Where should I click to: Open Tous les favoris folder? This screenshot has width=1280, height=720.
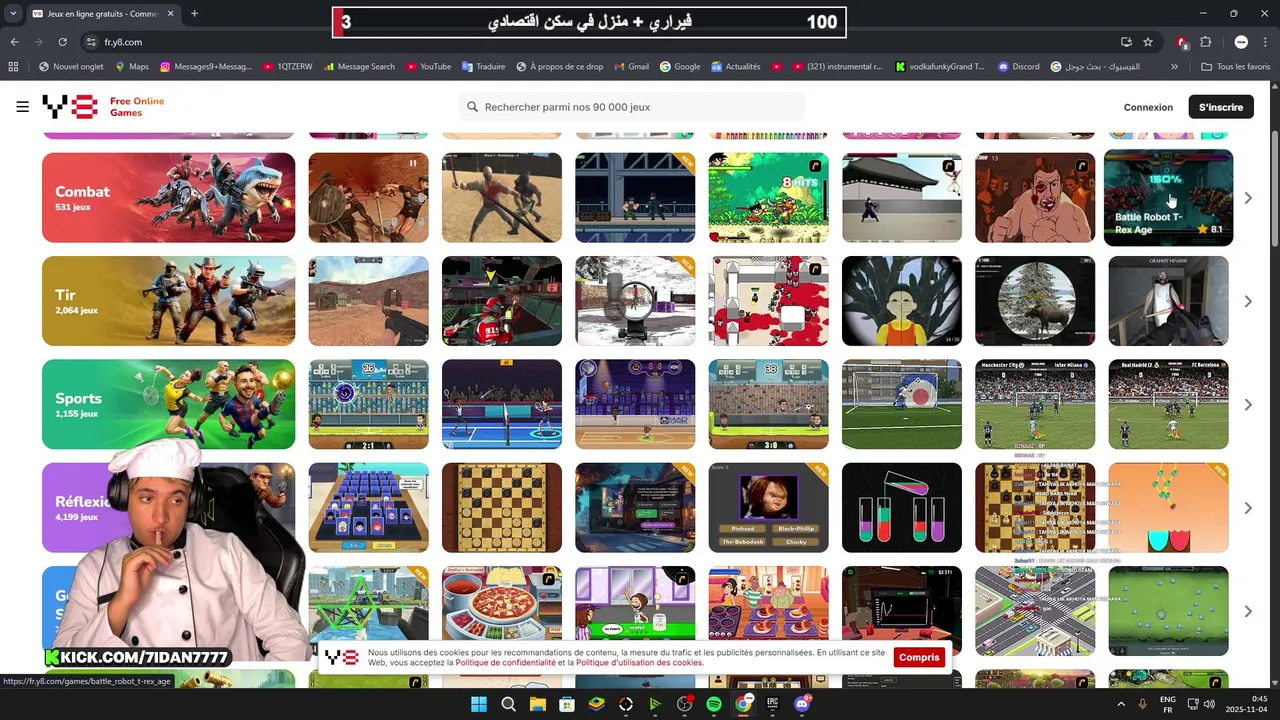click(x=1235, y=67)
